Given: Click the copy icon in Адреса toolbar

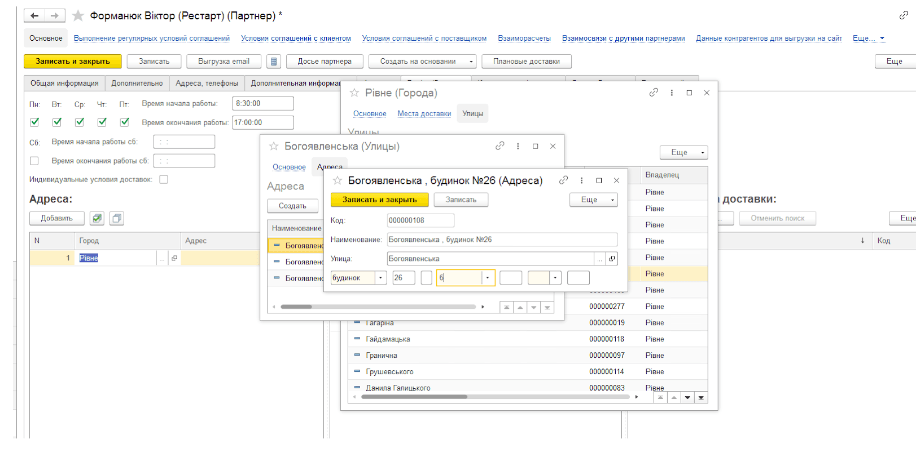Looking at the screenshot, I should pyautogui.click(x=117, y=218).
